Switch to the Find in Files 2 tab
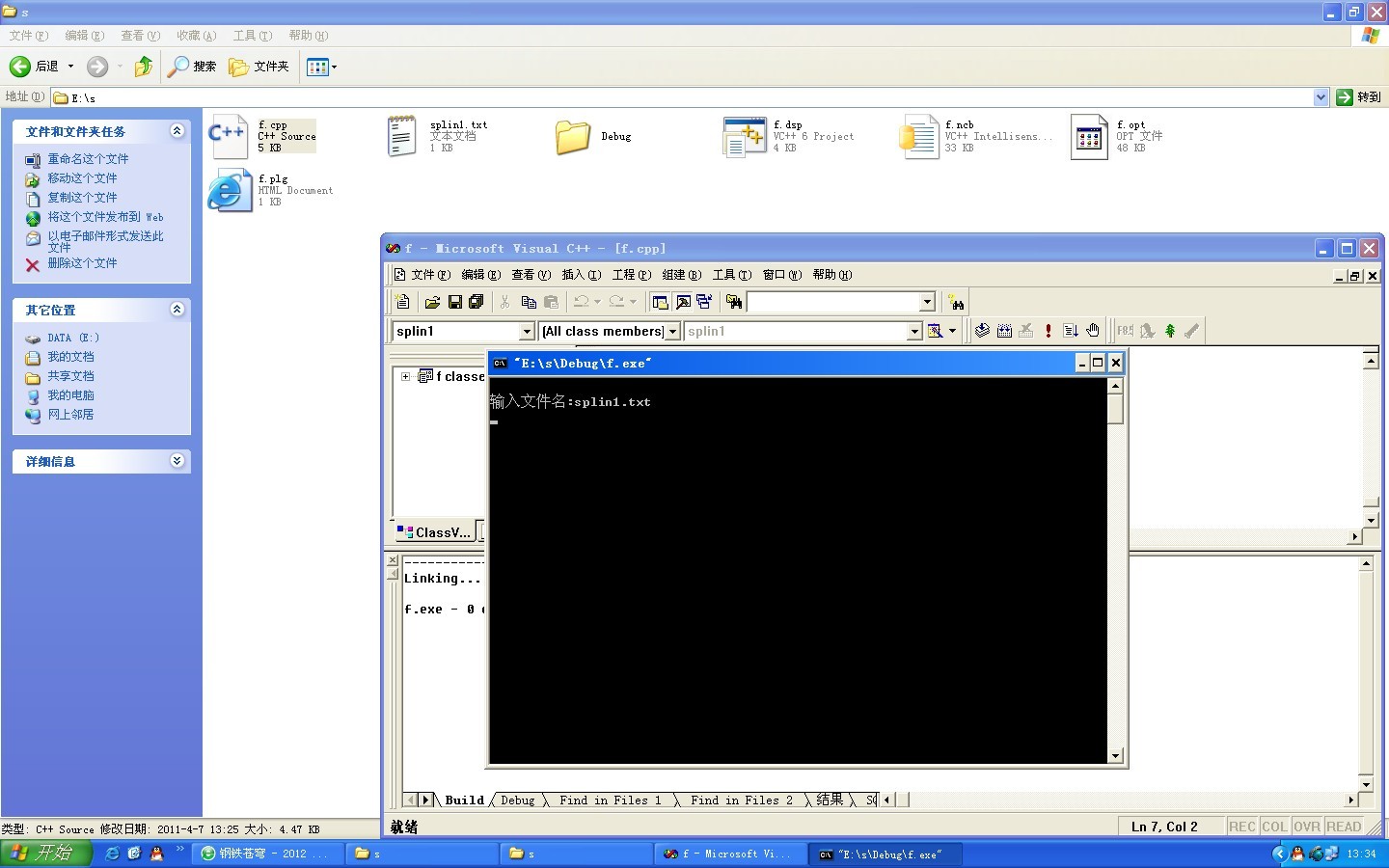The height and width of the screenshot is (868, 1389). (x=742, y=800)
